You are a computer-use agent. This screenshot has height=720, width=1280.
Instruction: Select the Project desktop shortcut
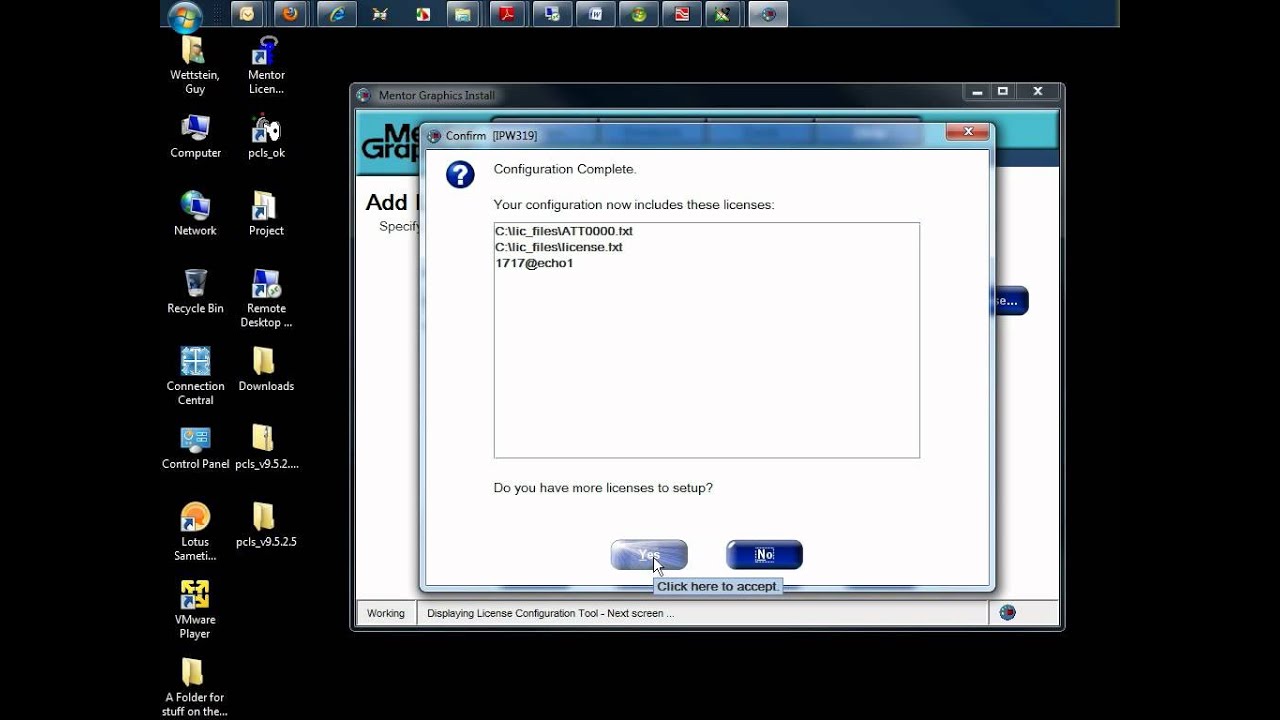tap(266, 214)
